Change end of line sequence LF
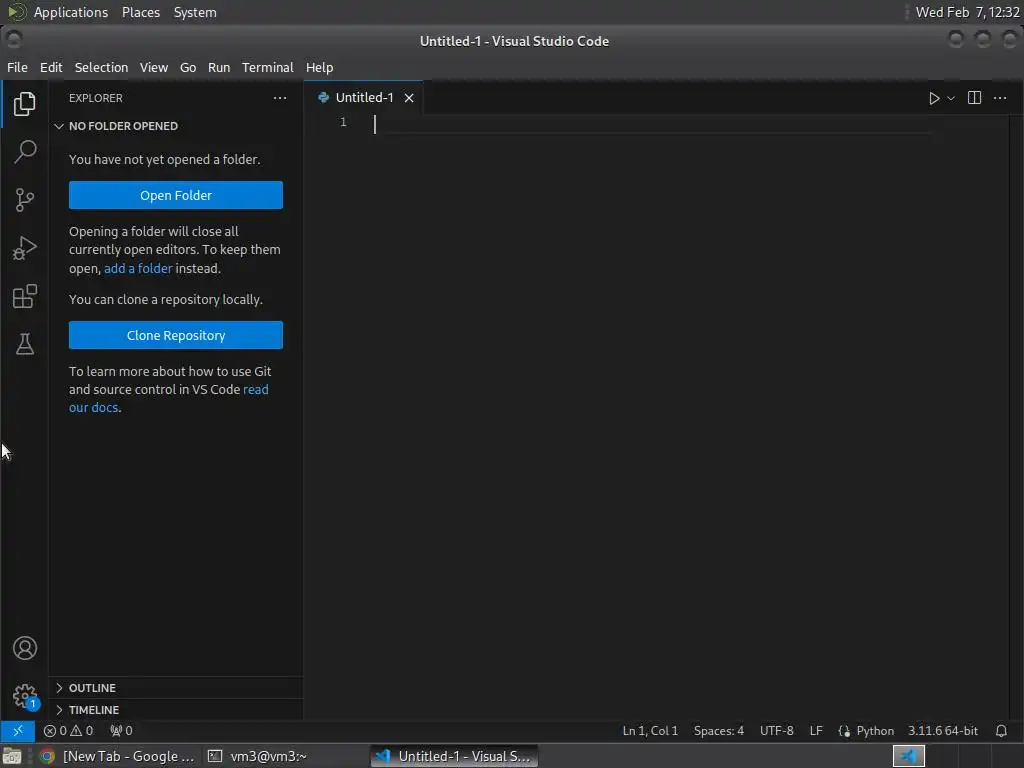This screenshot has width=1024, height=768. (816, 731)
